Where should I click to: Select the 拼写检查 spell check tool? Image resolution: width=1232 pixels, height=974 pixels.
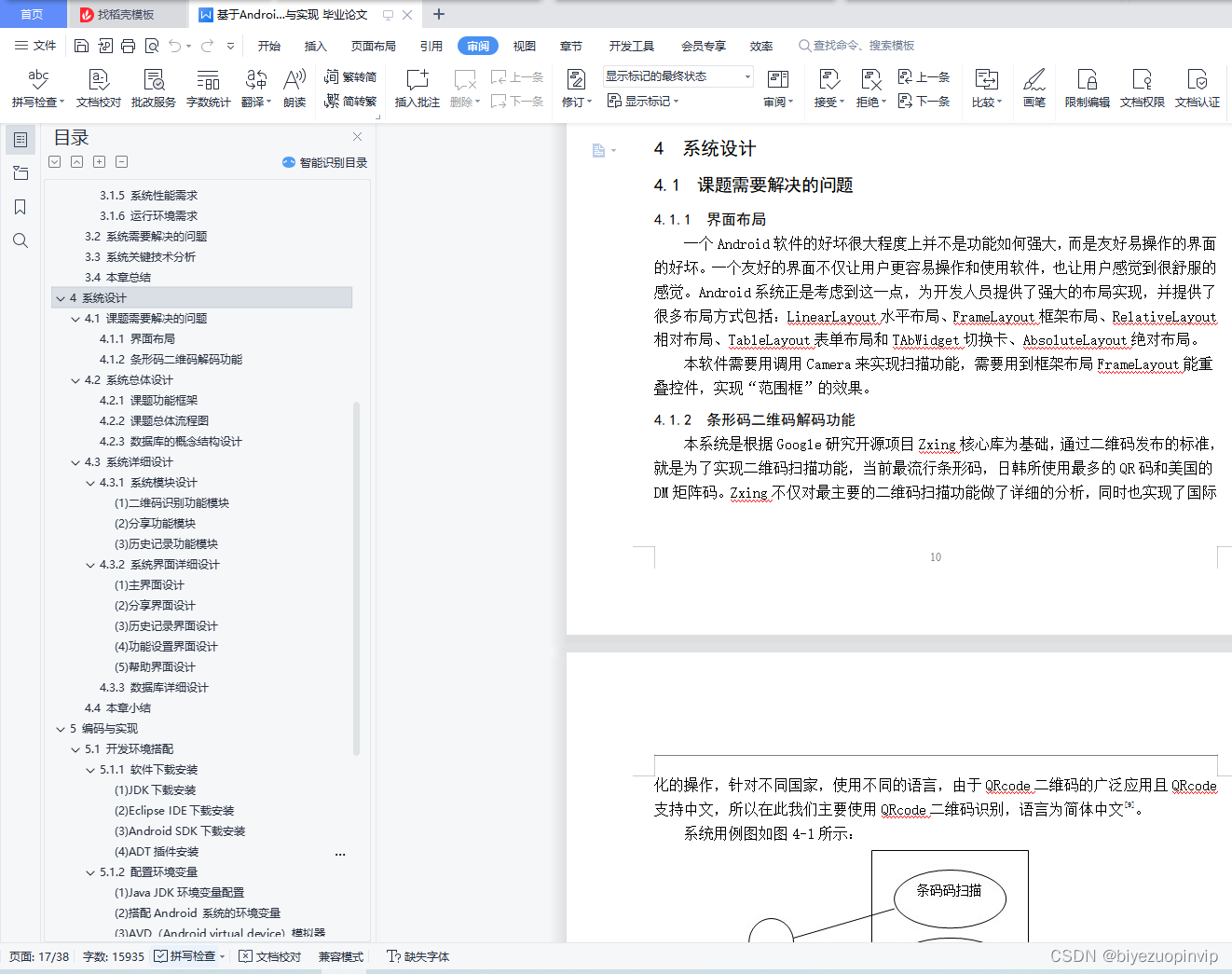point(36,87)
